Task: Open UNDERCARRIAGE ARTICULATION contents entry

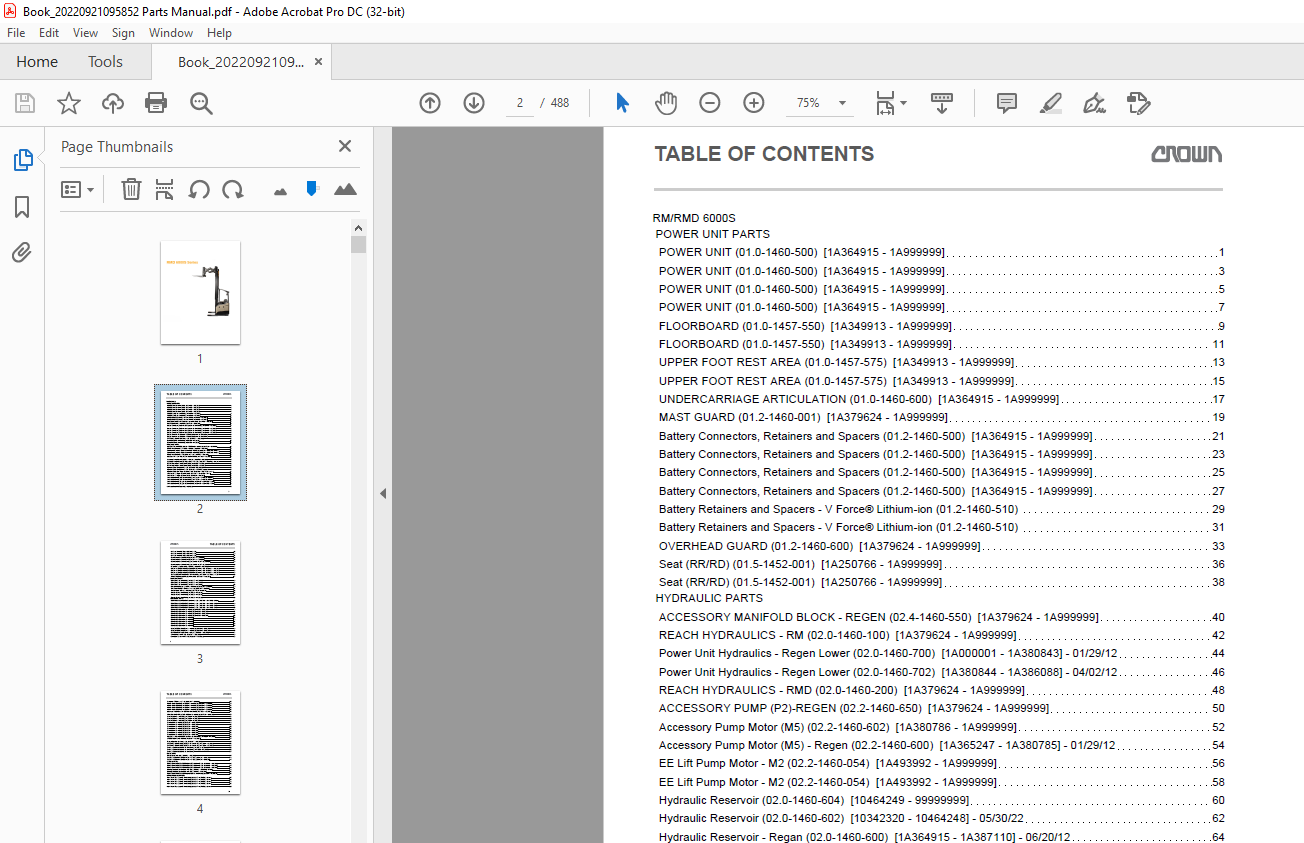Action: pyautogui.click(x=941, y=399)
